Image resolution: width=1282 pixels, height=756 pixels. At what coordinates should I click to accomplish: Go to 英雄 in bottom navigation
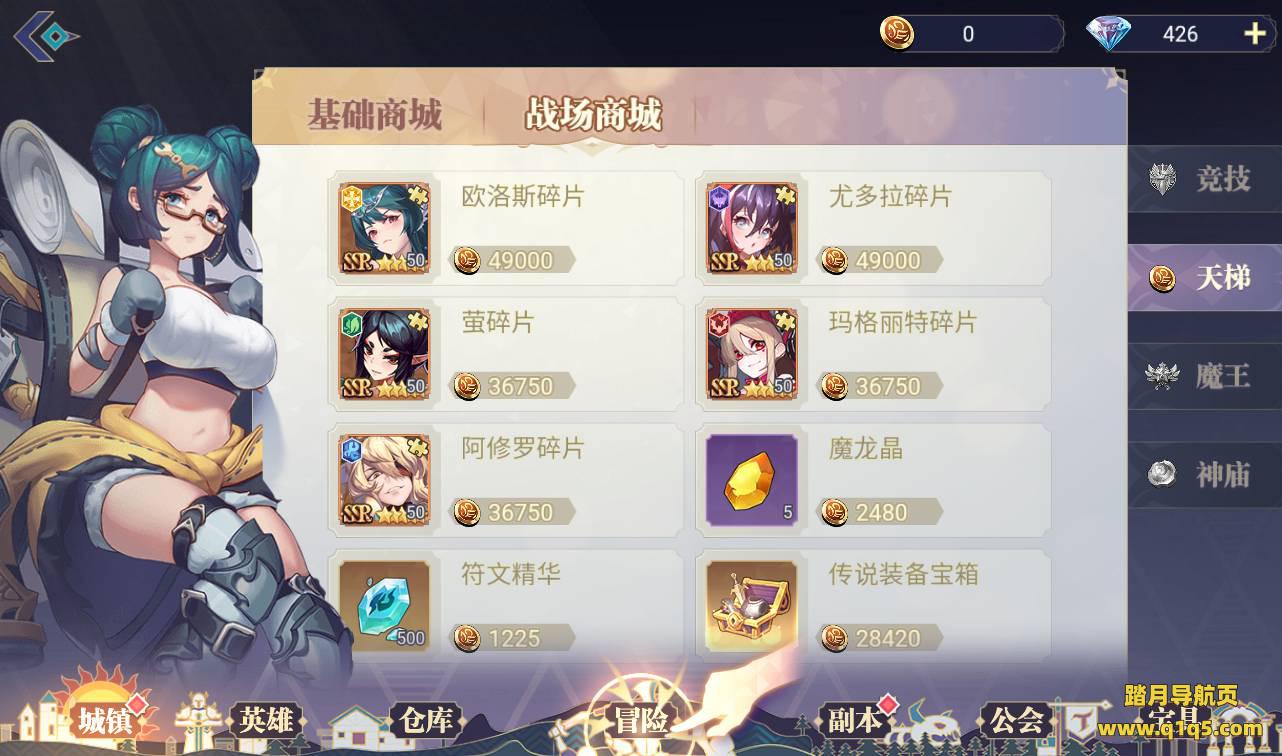tap(266, 720)
